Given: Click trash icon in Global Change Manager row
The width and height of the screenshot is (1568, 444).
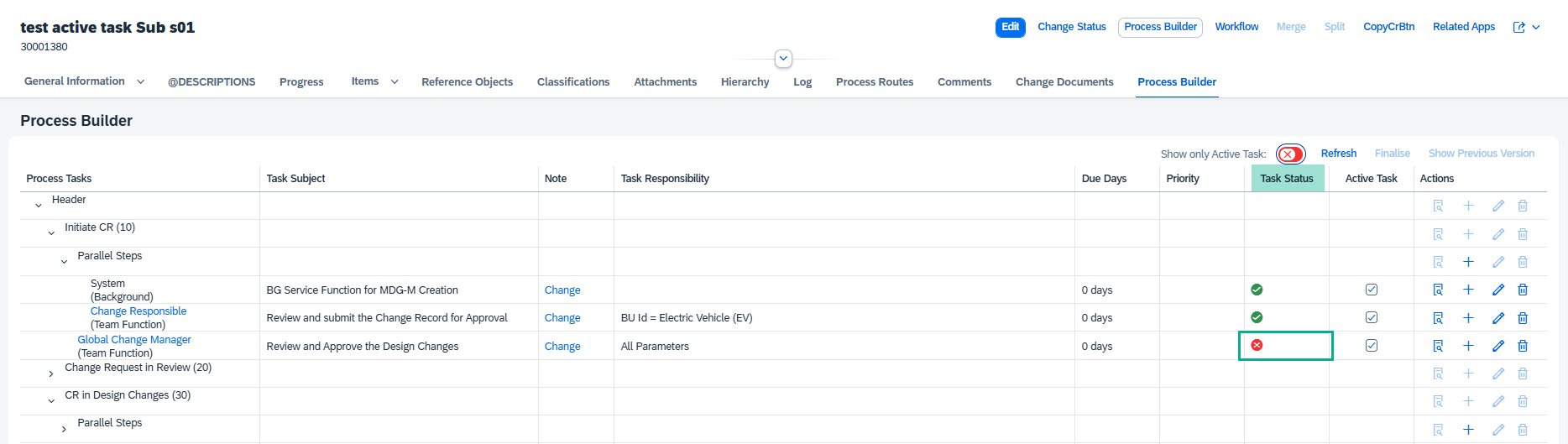Looking at the screenshot, I should tap(1523, 346).
